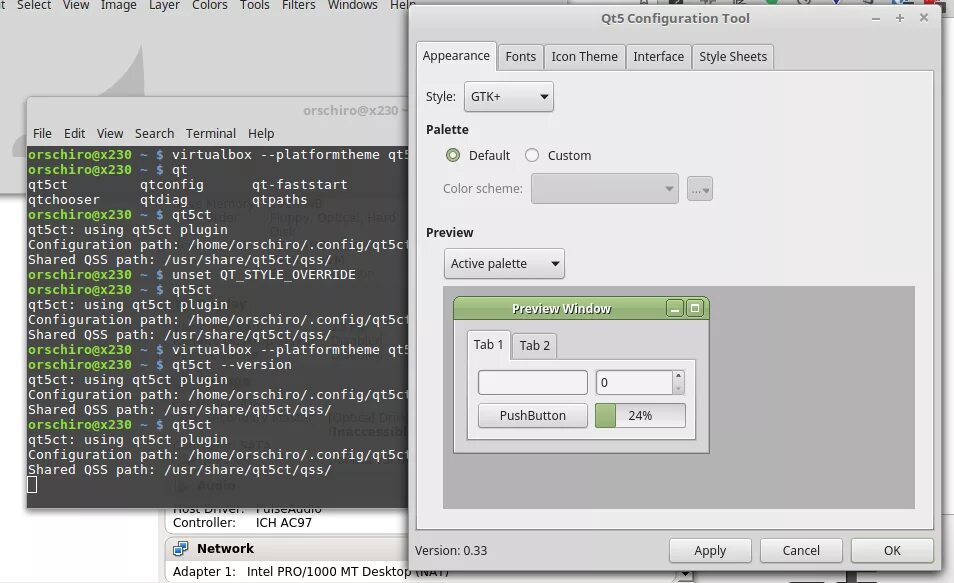The image size is (954, 583).
Task: Click 'qt5ct --version' command line
Action: [232, 365]
